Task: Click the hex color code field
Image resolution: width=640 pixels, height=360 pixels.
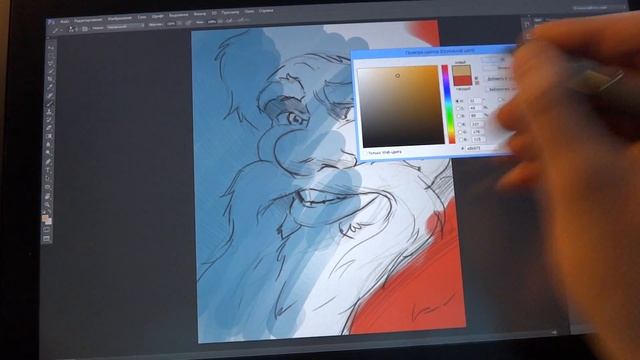Action: point(482,148)
